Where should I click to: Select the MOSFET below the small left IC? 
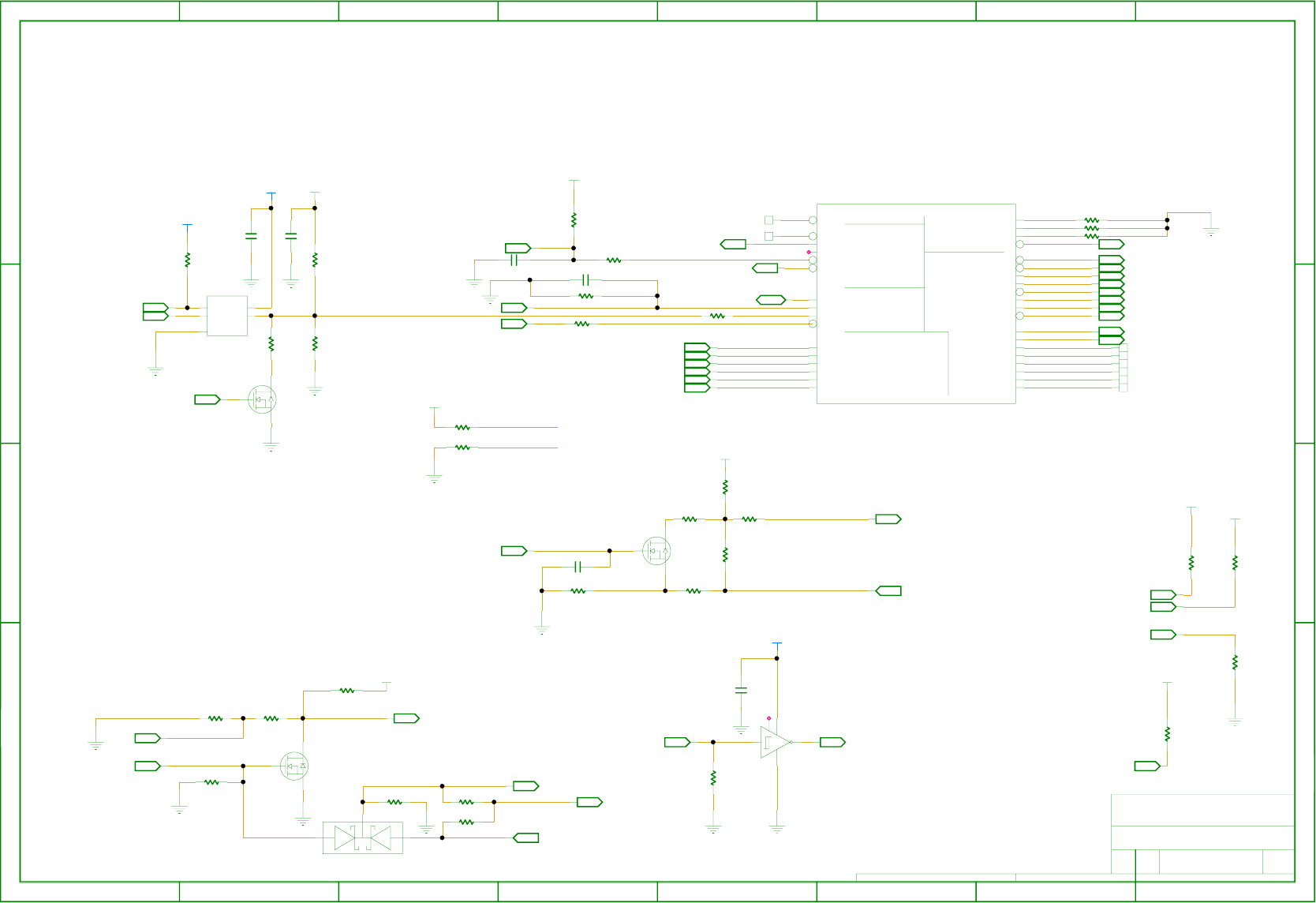[262, 399]
